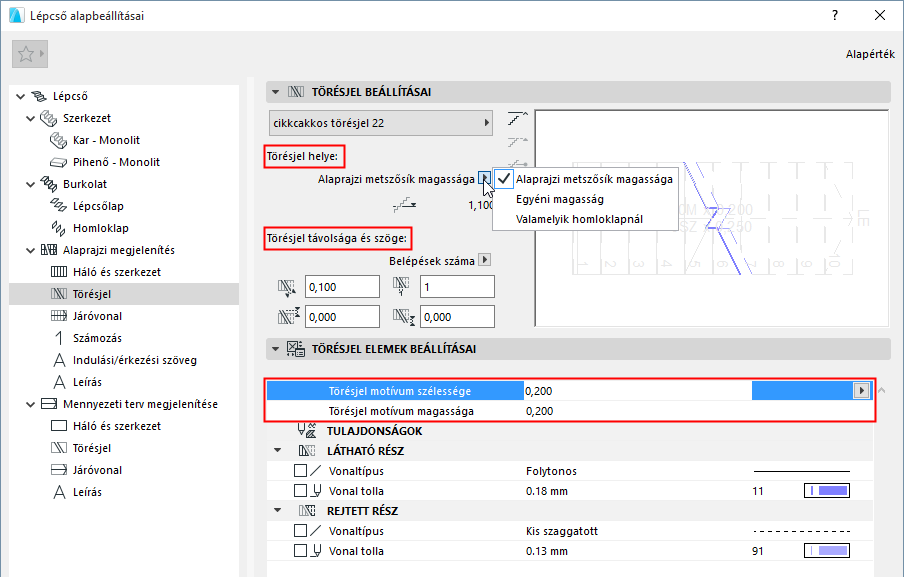This screenshot has height=577, width=904.
Task: Click the Favorites star icon
Action: [x=26, y=54]
